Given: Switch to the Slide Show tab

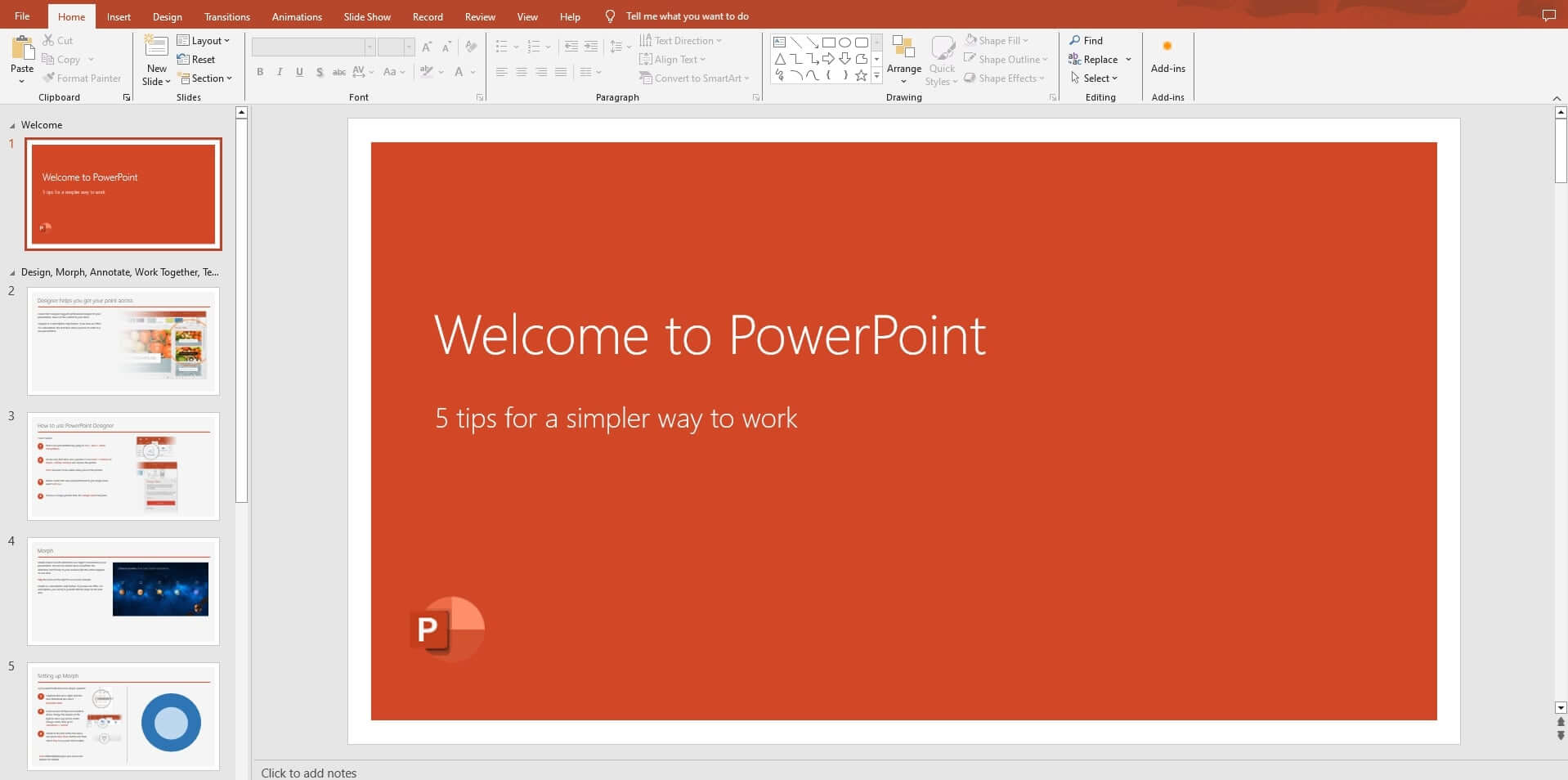Looking at the screenshot, I should point(367,16).
